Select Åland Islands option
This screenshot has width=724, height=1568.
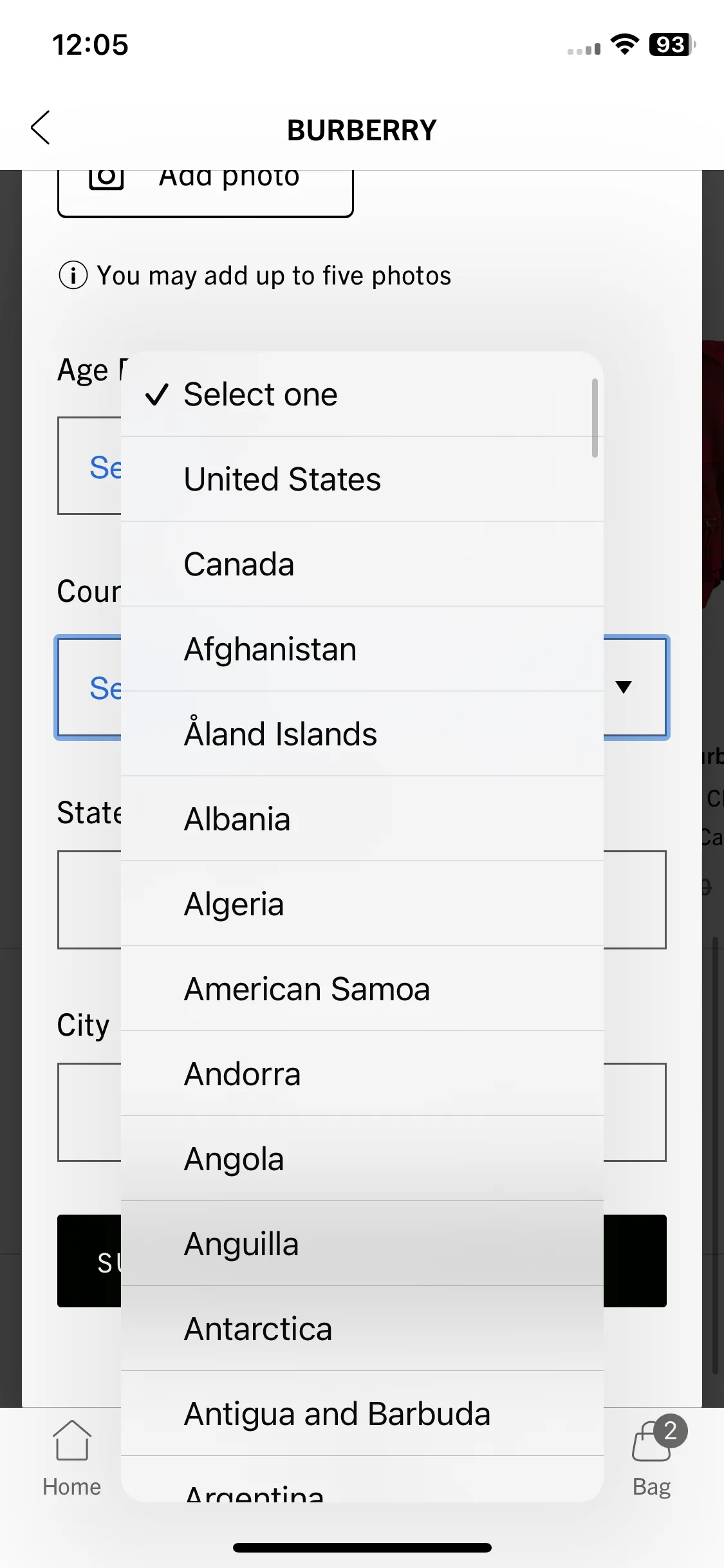click(x=362, y=734)
